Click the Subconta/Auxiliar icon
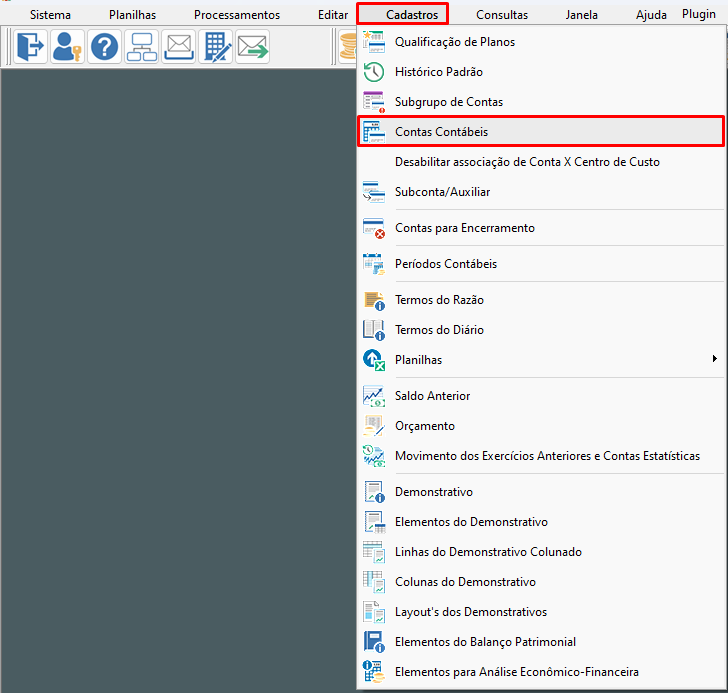 click(x=374, y=192)
